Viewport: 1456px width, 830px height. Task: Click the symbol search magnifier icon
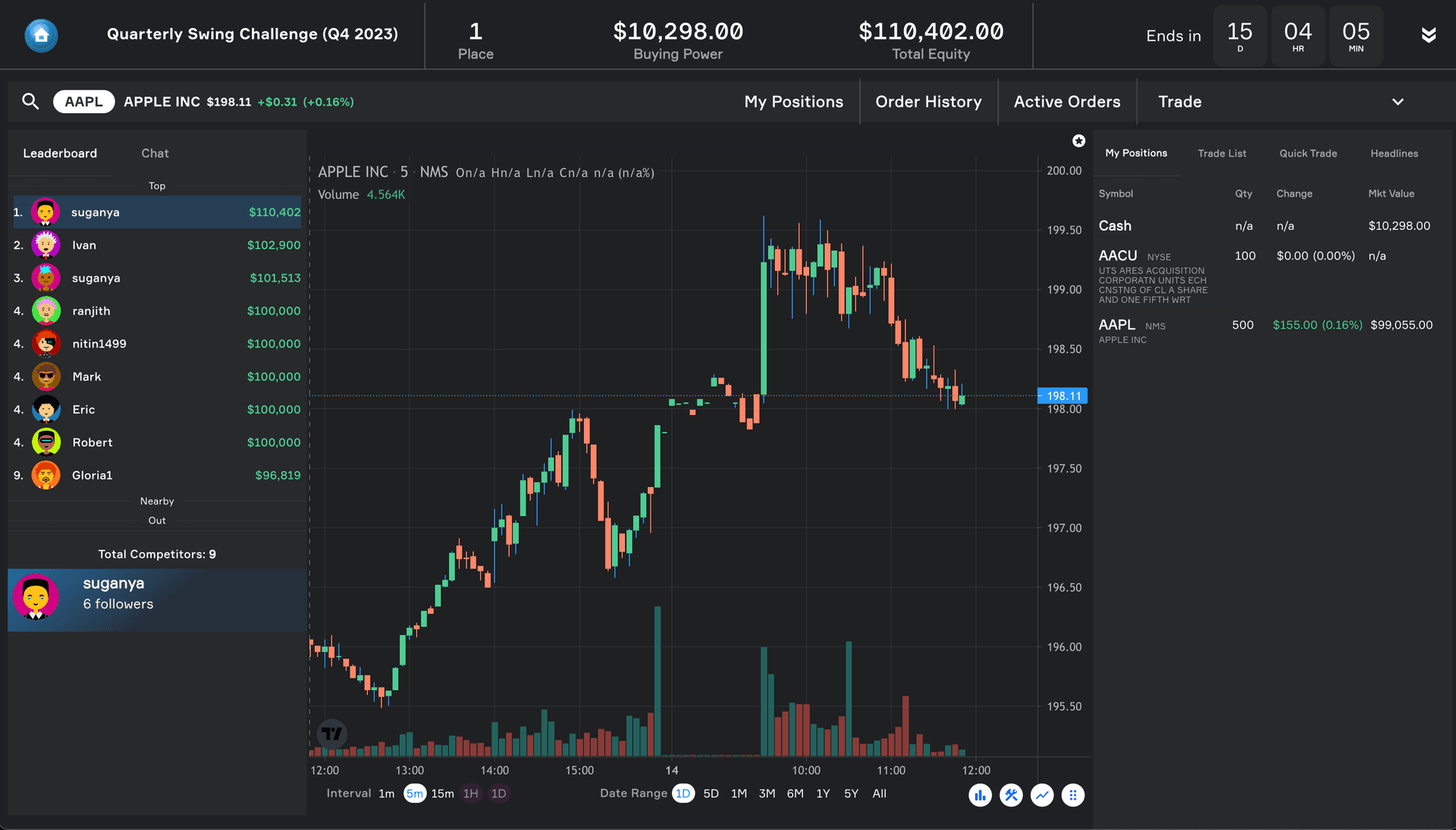(x=30, y=101)
